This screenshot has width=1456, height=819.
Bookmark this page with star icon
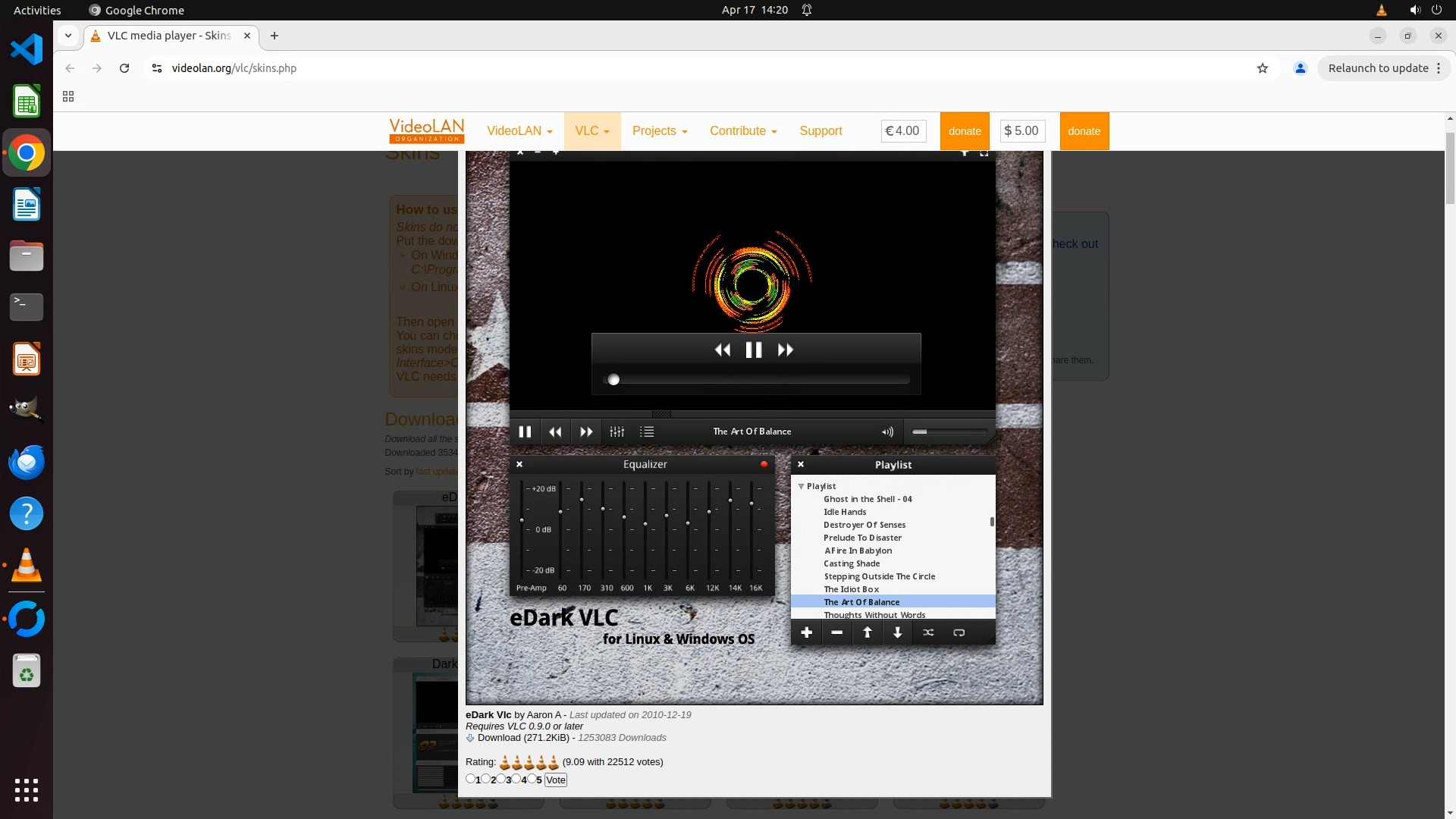(x=1263, y=68)
